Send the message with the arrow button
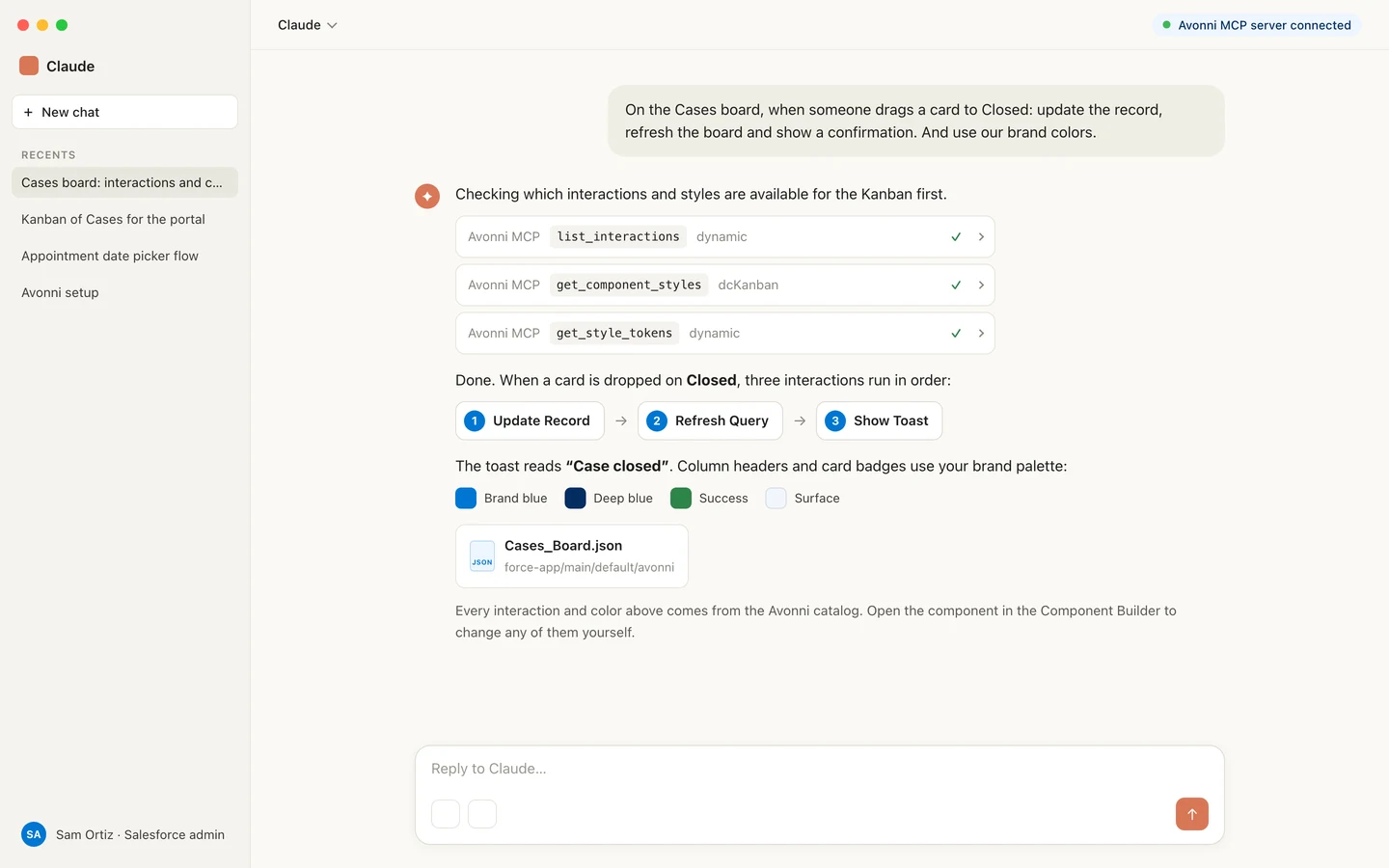The image size is (1389, 868). (1192, 814)
